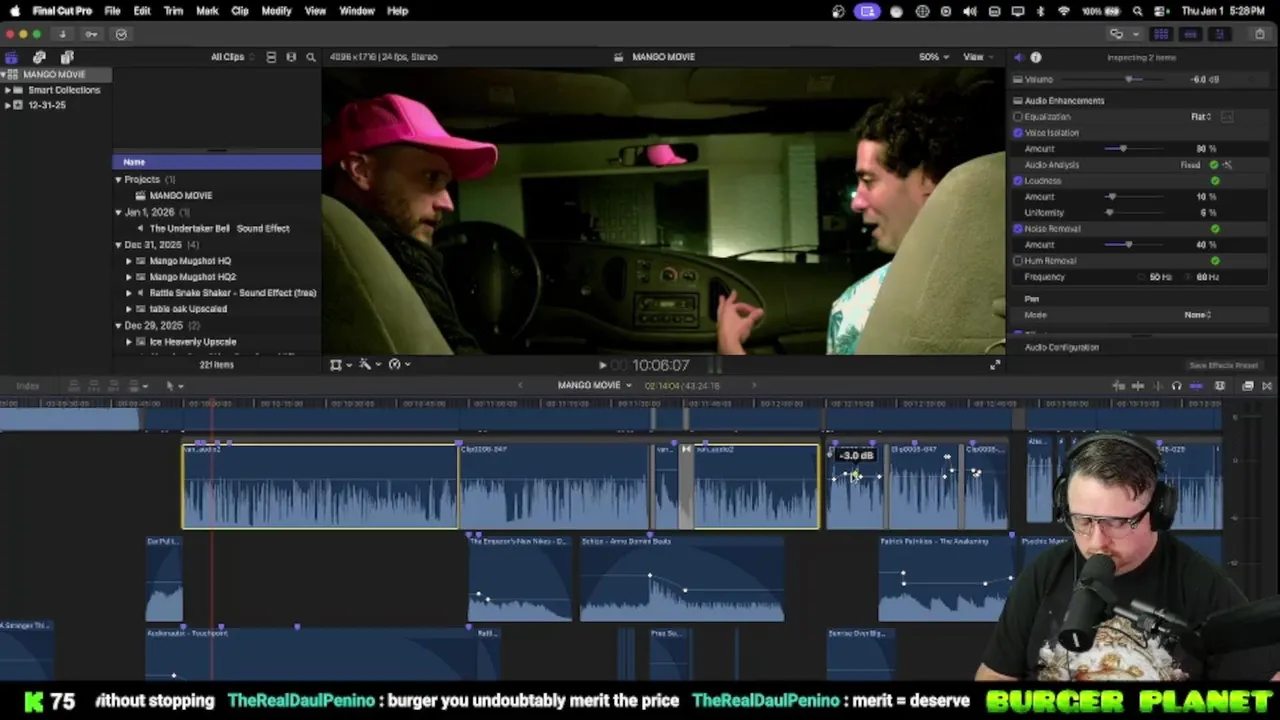1280x720 pixels.
Task: Play the viewer from current position
Action: click(602, 366)
